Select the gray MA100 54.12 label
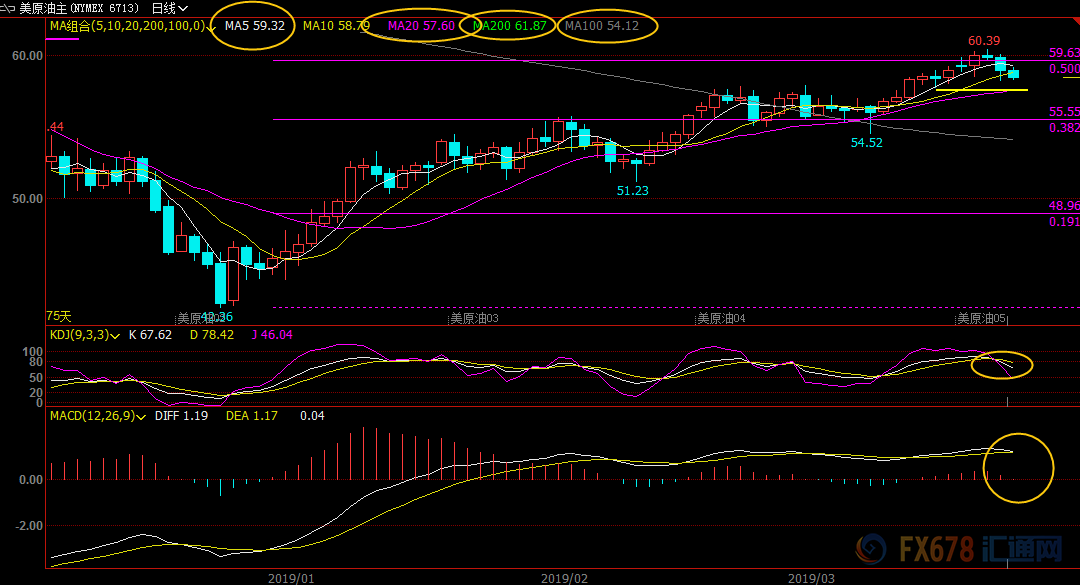 point(601,26)
